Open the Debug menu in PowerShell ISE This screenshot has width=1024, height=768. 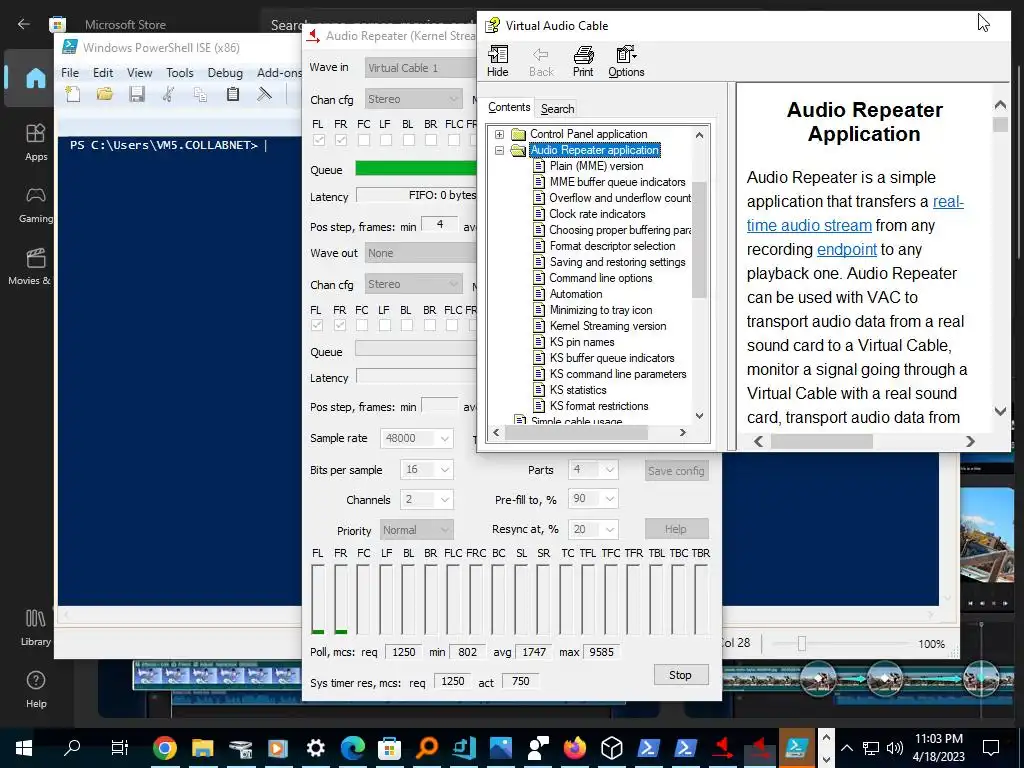pos(225,72)
